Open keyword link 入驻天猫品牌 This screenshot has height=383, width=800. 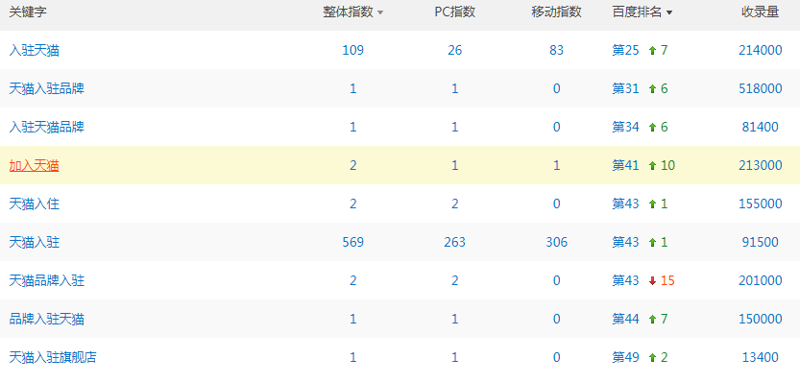[x=46, y=127]
